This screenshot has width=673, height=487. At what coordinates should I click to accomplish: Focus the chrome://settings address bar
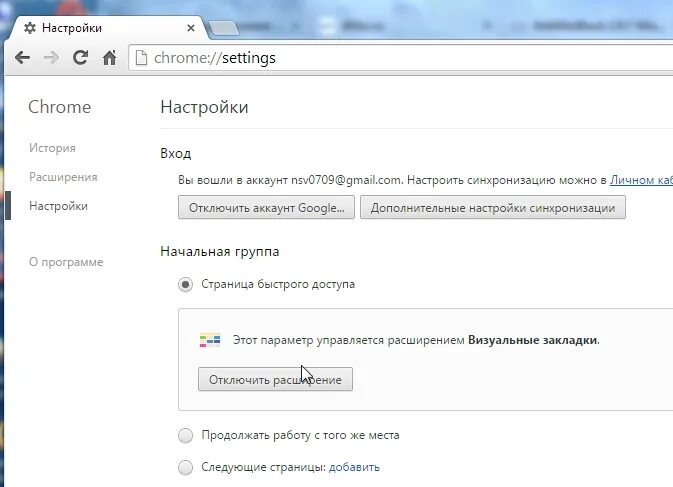tap(401, 58)
